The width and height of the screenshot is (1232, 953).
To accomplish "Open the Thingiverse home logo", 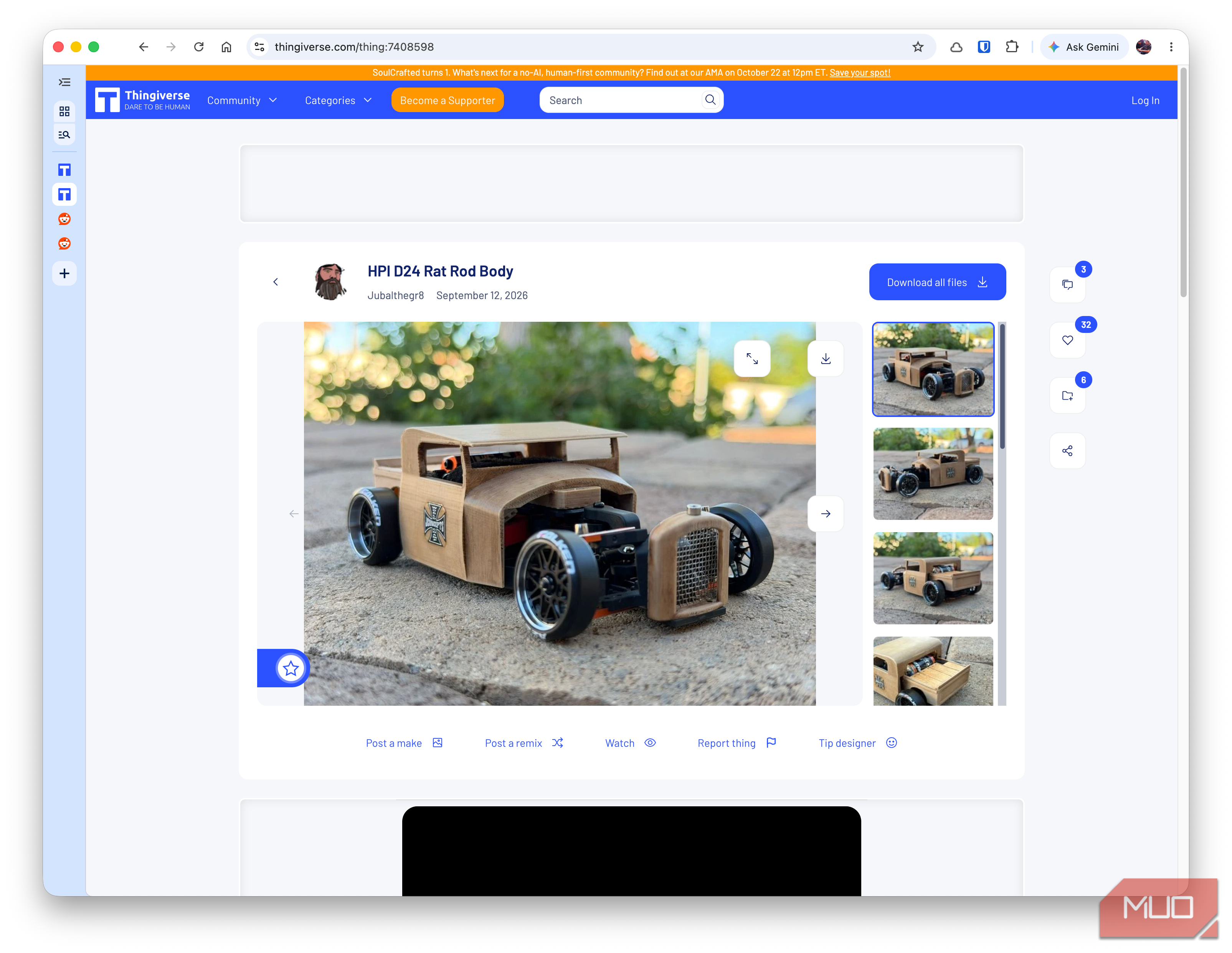I will point(142,100).
